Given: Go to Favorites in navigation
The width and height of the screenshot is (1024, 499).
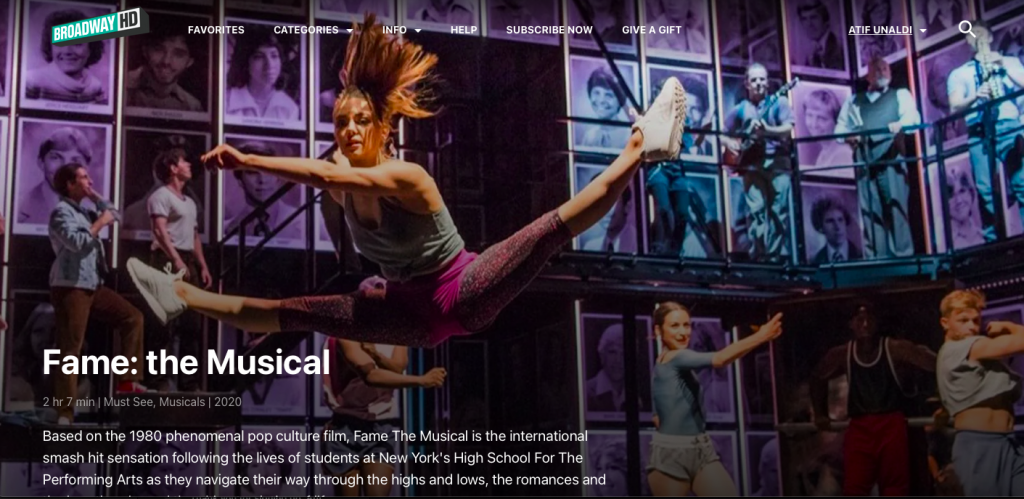Looking at the screenshot, I should click(216, 30).
